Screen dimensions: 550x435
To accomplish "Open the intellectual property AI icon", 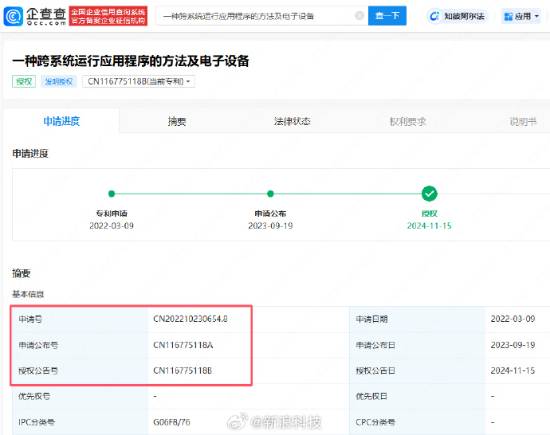I will click(434, 16).
